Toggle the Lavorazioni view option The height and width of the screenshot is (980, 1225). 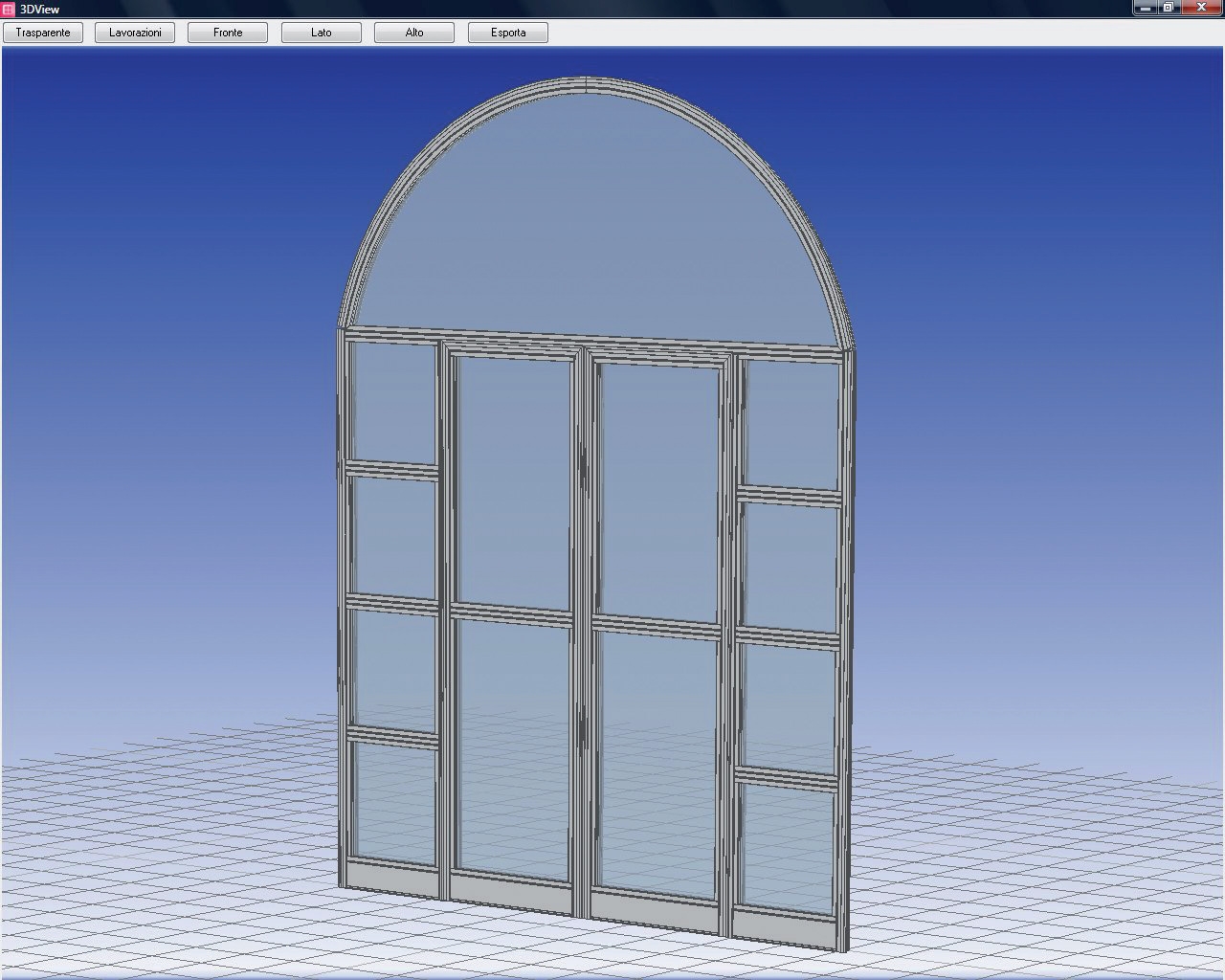pyautogui.click(x=135, y=33)
